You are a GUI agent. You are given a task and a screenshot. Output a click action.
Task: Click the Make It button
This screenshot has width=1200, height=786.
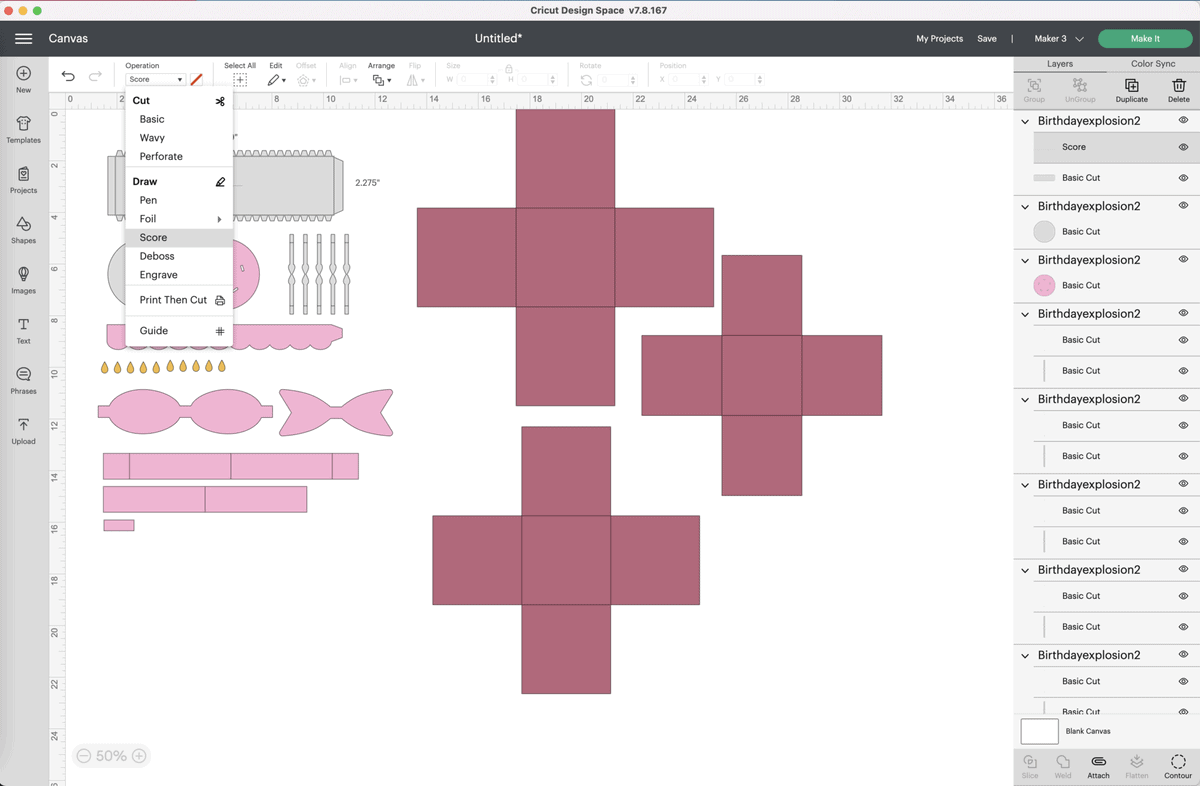point(1145,39)
